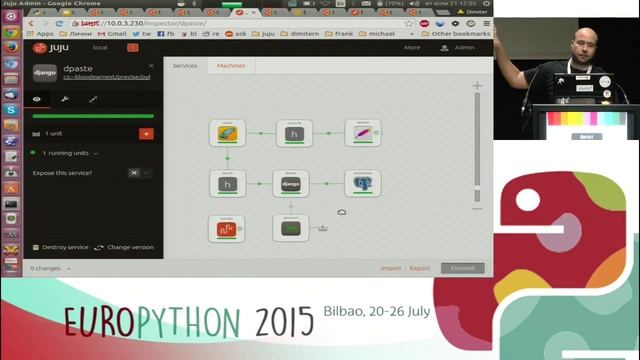640x360 pixels.
Task: Click the gear extension icon in Chrome
Action: (x=455, y=24)
